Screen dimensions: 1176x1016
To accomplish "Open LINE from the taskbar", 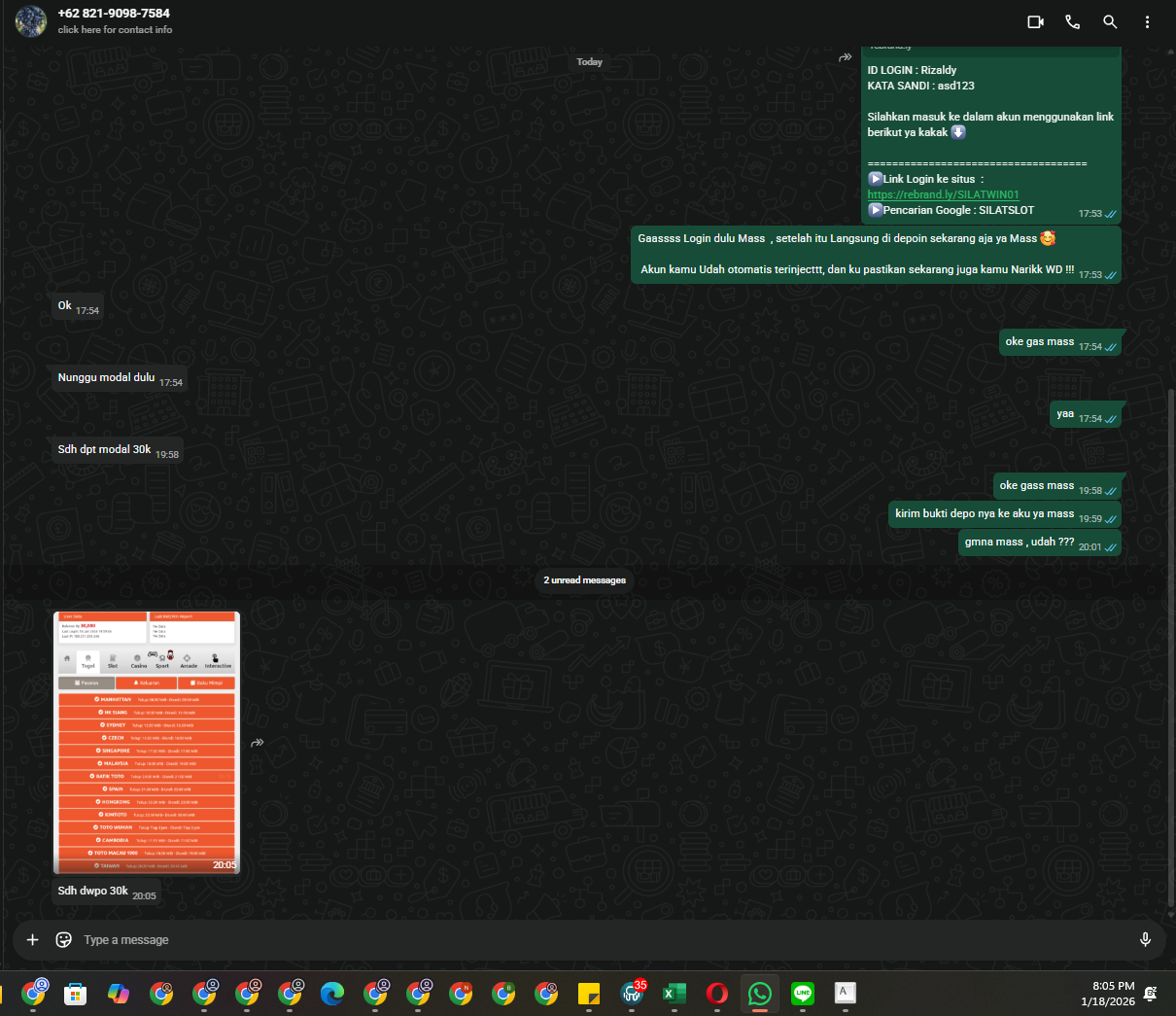I will pyautogui.click(x=803, y=994).
